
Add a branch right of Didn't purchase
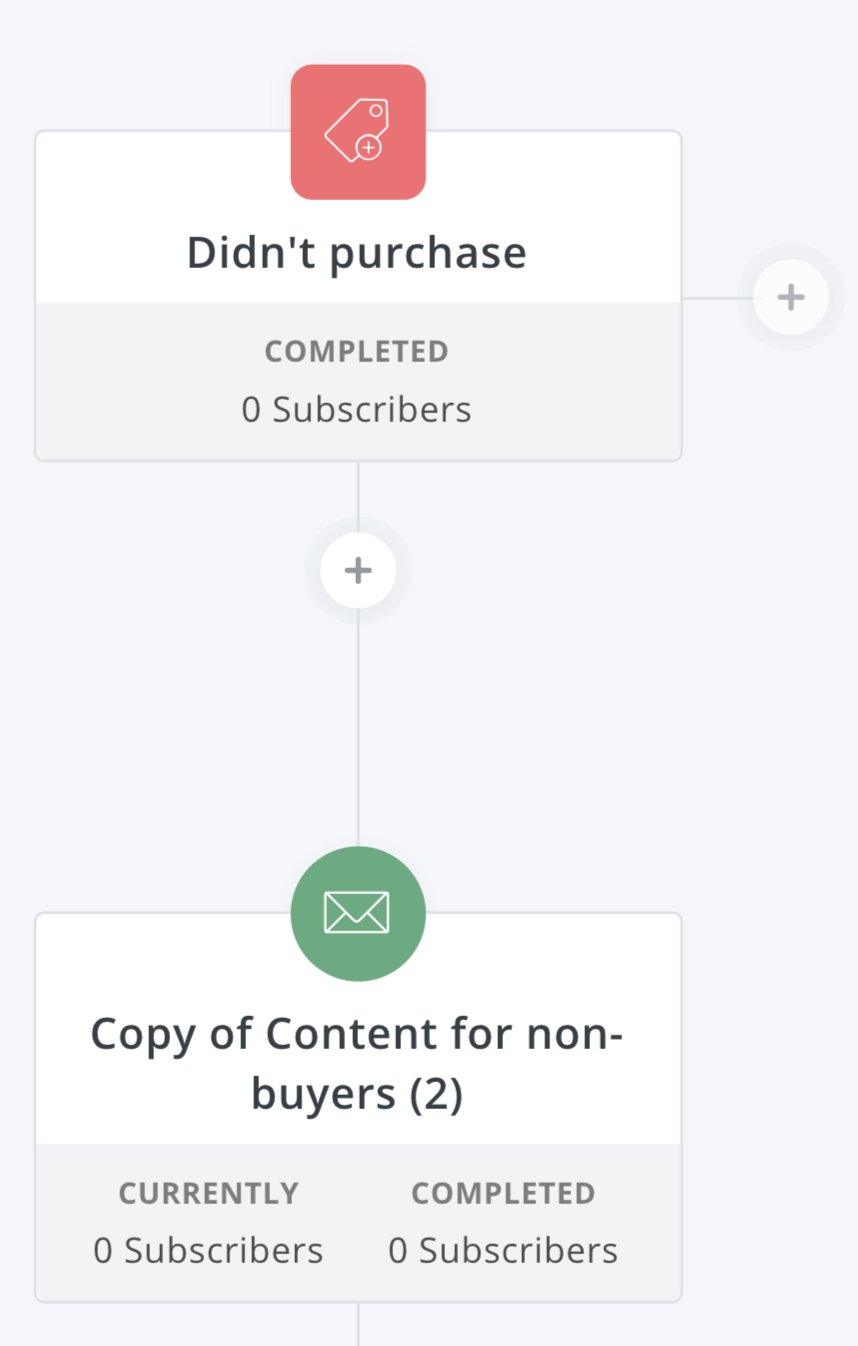791,297
